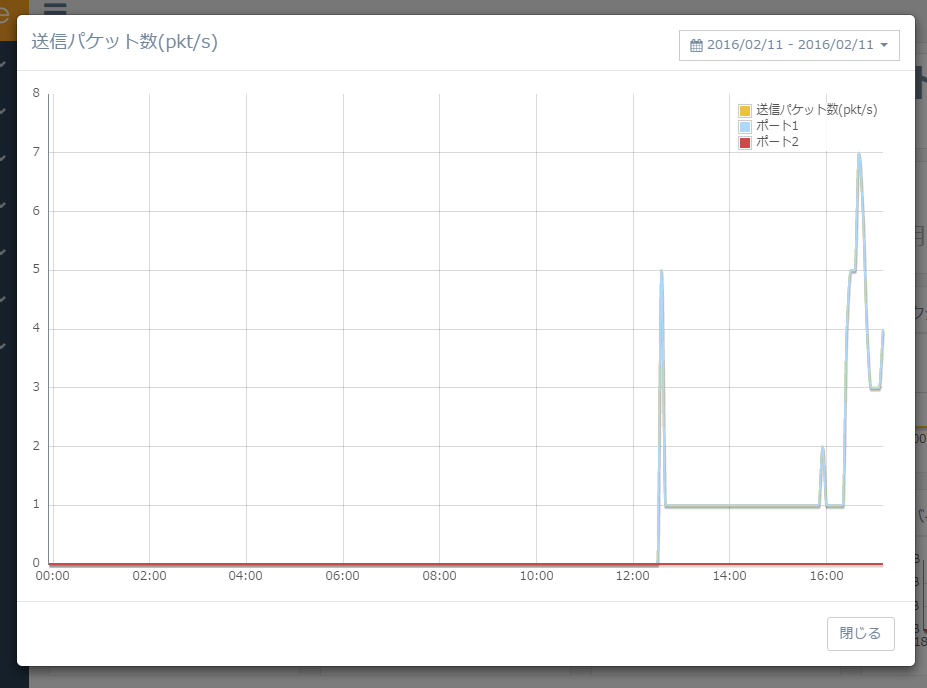
Task: Click the light blue ポート1 legend square
Action: coord(744,126)
